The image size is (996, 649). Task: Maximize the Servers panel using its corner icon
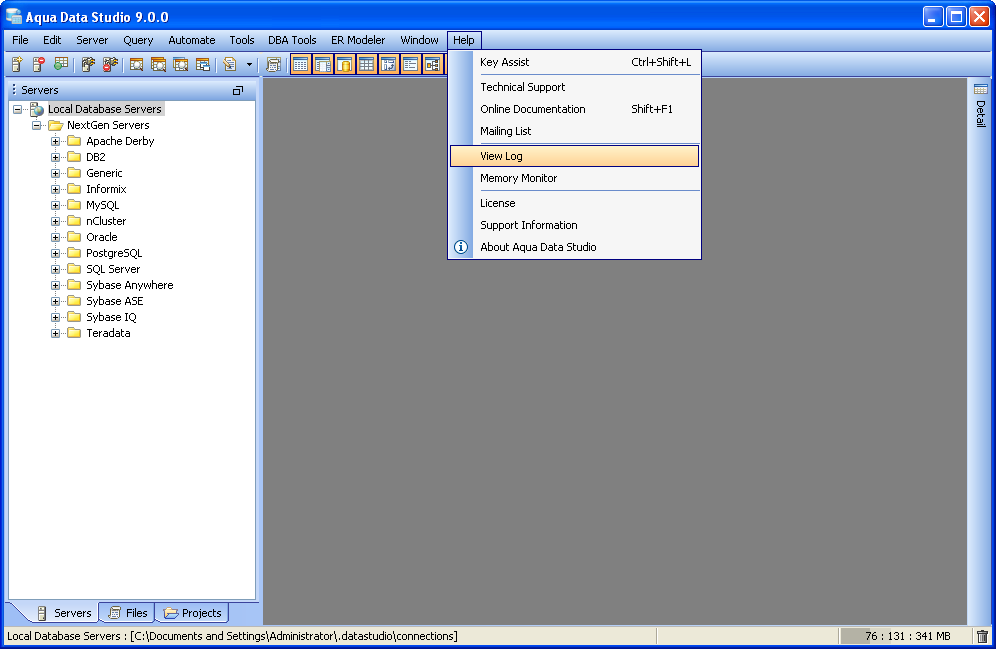coord(238,91)
